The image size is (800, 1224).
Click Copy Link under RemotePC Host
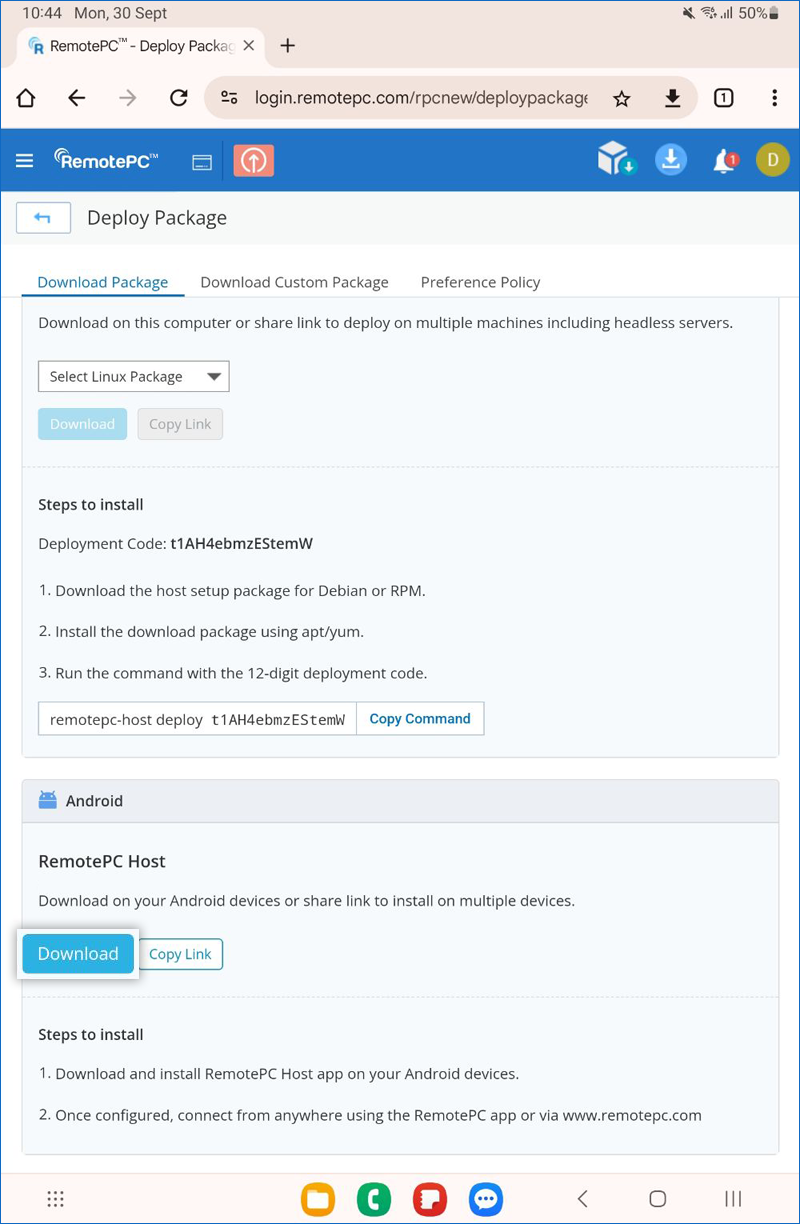[180, 954]
